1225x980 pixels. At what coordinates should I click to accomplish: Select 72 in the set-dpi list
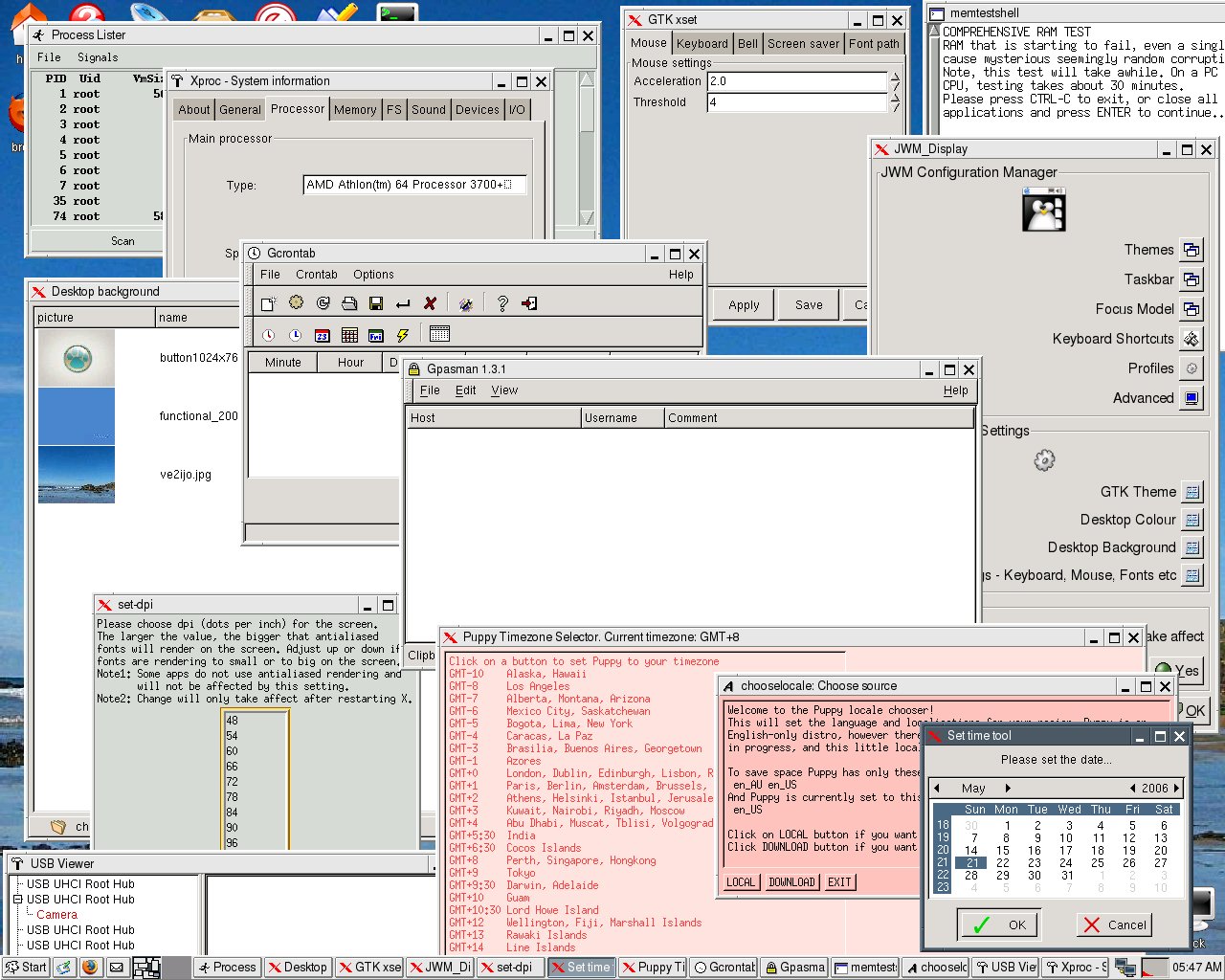pyautogui.click(x=232, y=782)
